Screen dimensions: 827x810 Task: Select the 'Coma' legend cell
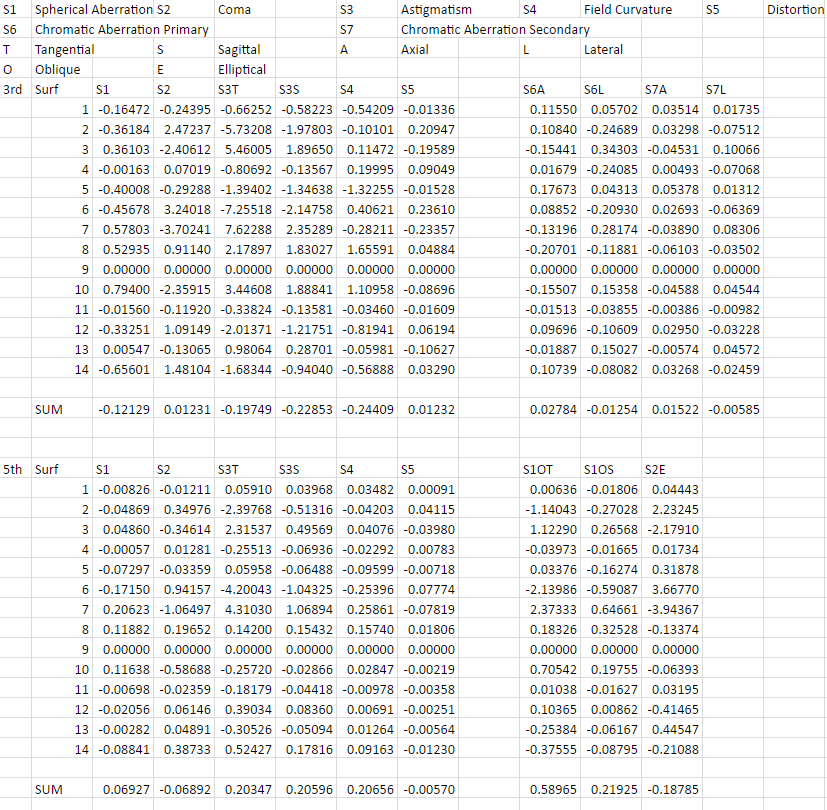tap(245, 9)
